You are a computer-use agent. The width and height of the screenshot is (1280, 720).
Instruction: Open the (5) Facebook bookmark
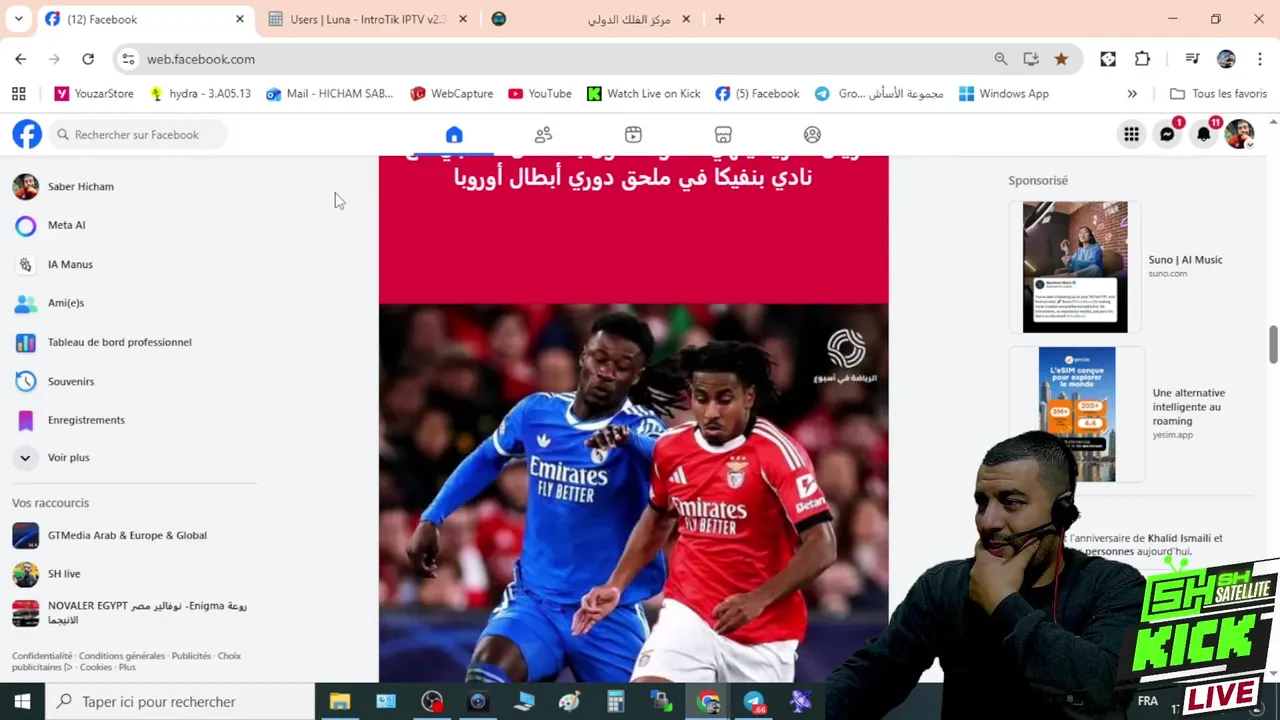[757, 93]
